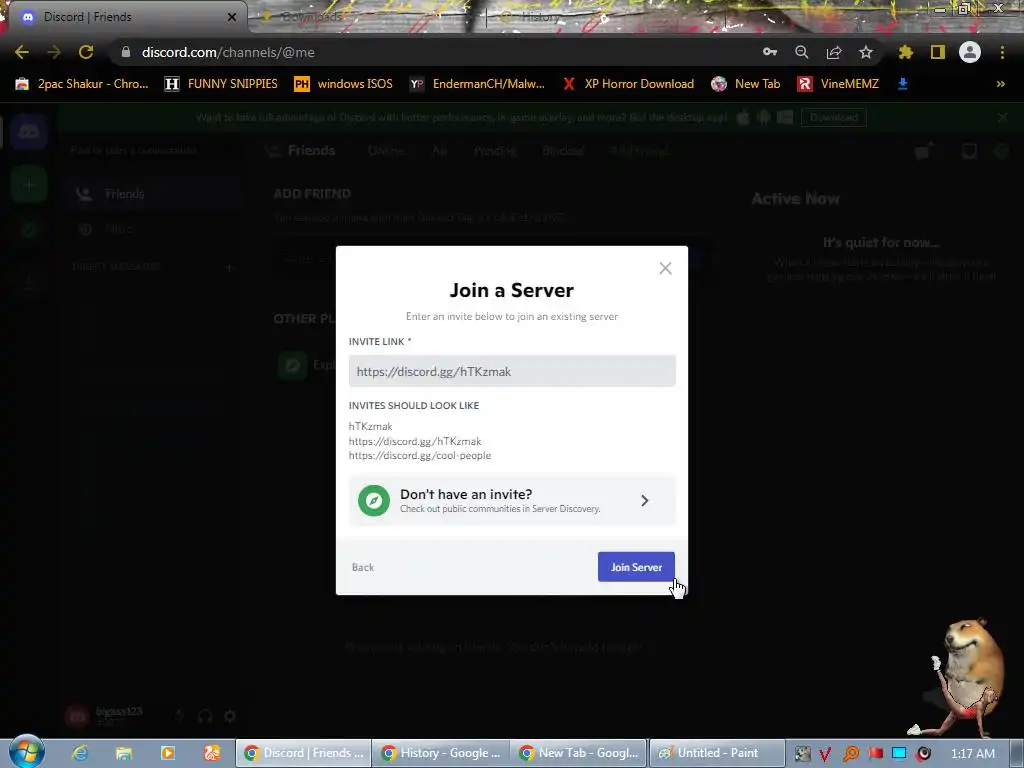The height and width of the screenshot is (768, 1024).
Task: Expand hidden bookmarks with double chevron
Action: pyautogui.click(x=1000, y=84)
